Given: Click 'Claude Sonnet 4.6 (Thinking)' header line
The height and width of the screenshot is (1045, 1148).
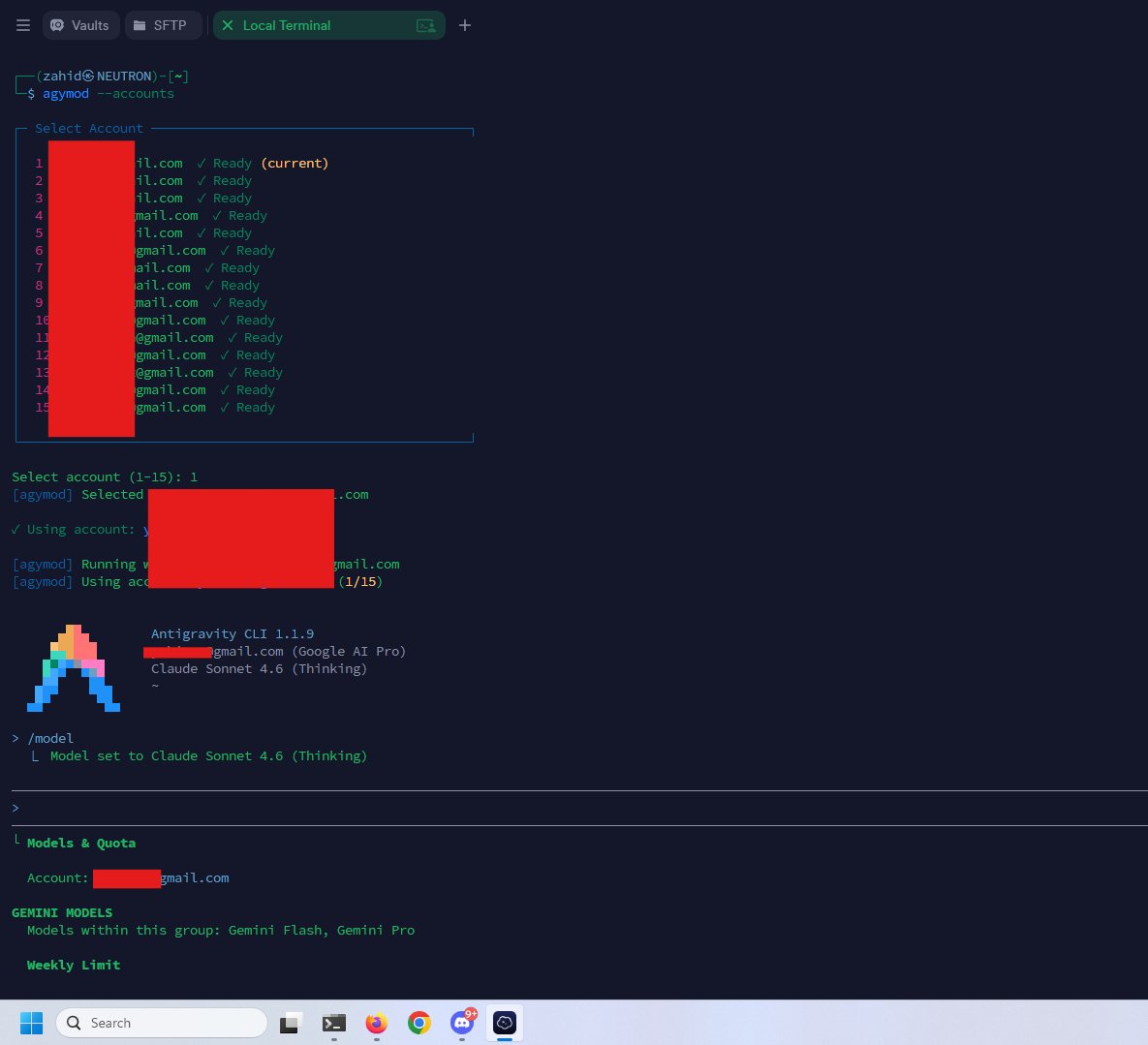Looking at the screenshot, I should (x=260, y=669).
